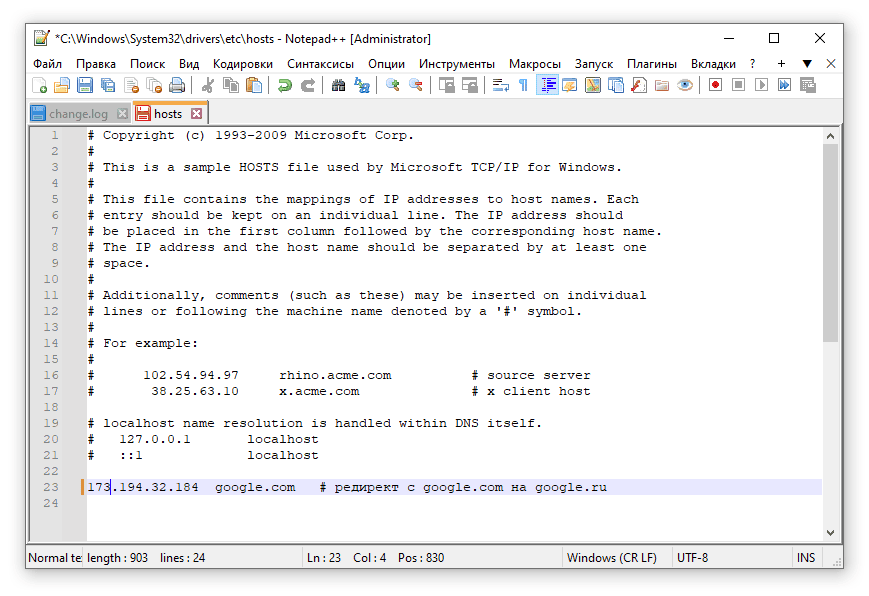The image size is (869, 596).
Task: Start macro recording with the red dot
Action: click(x=715, y=85)
